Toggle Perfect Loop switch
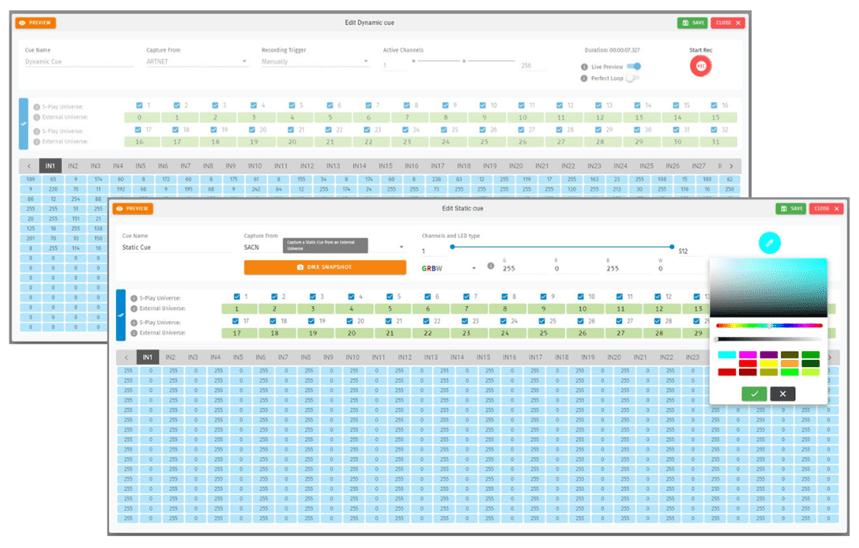The image size is (859, 548). [632, 78]
